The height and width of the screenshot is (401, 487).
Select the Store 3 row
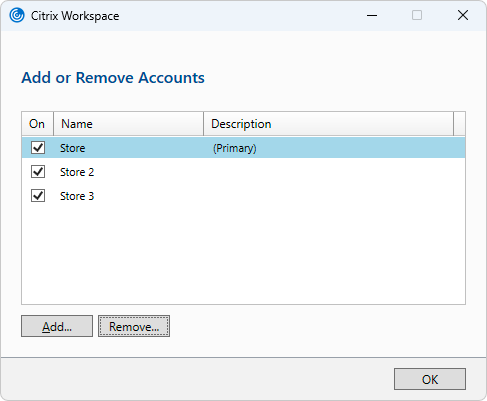point(243,196)
